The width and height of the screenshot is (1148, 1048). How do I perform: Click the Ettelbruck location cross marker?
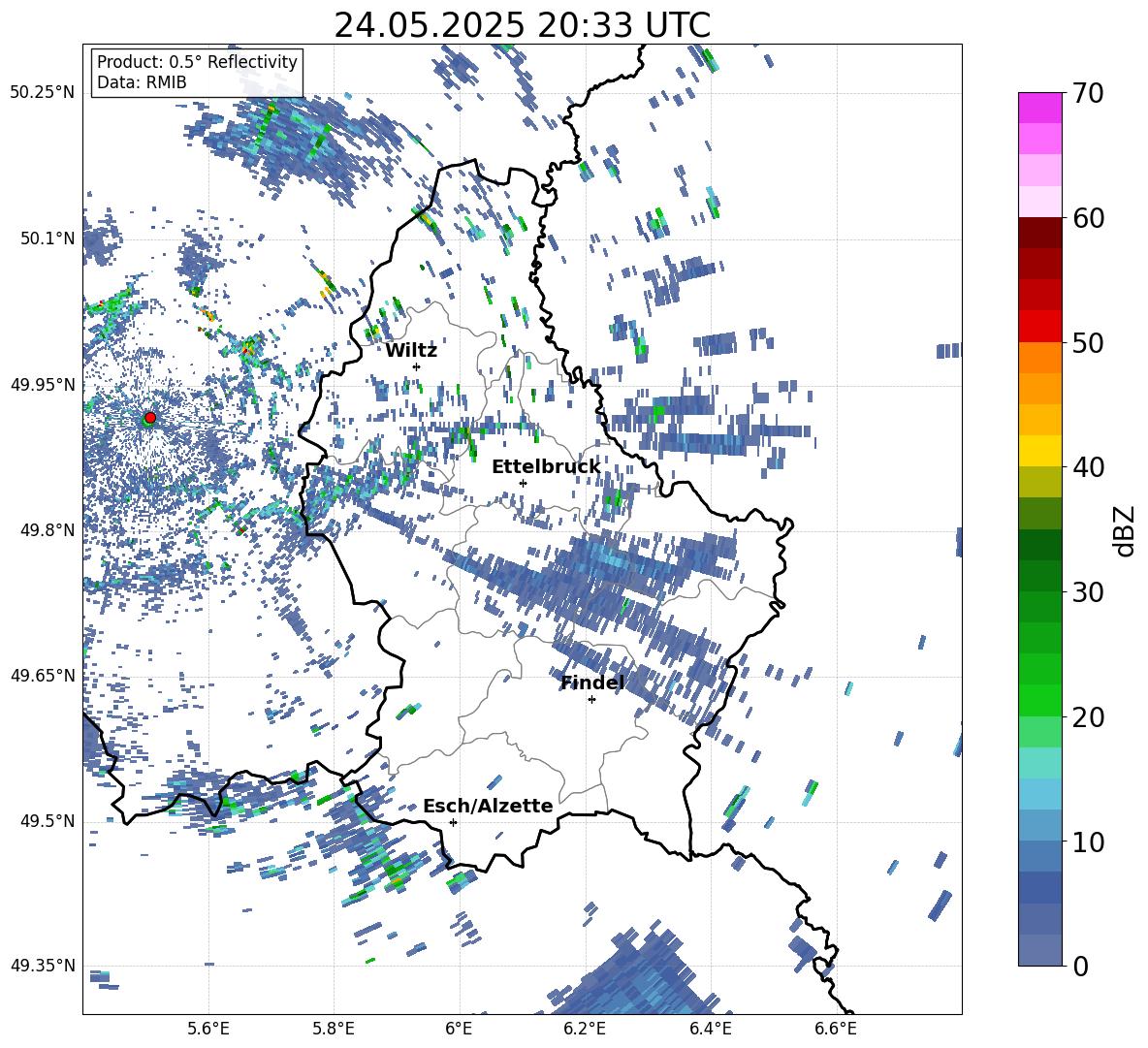pos(523,483)
